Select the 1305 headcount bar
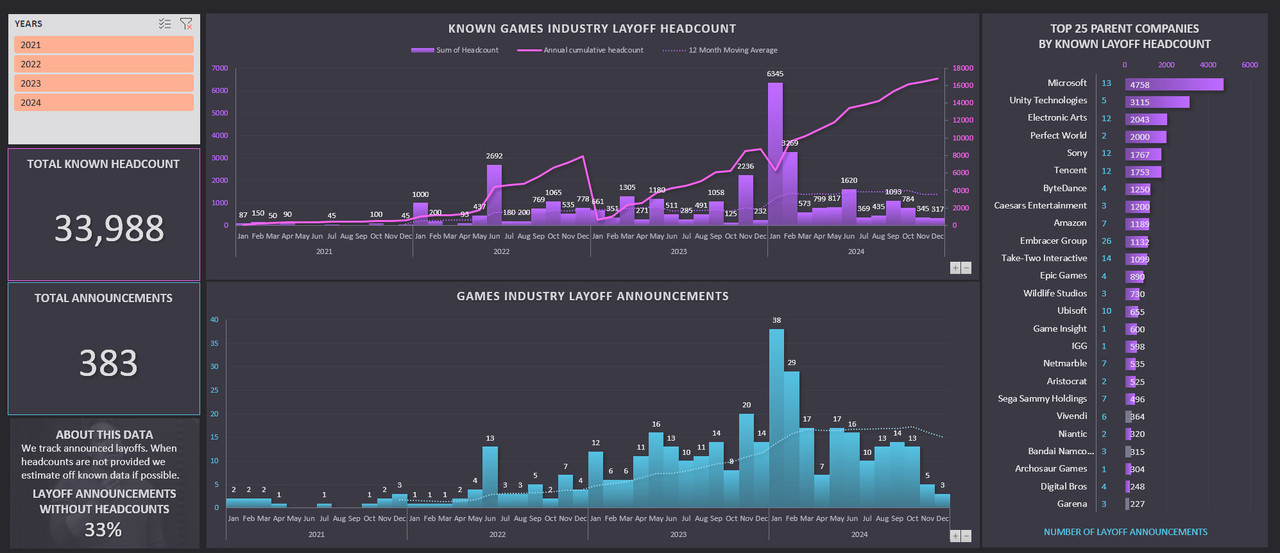 click(x=627, y=210)
